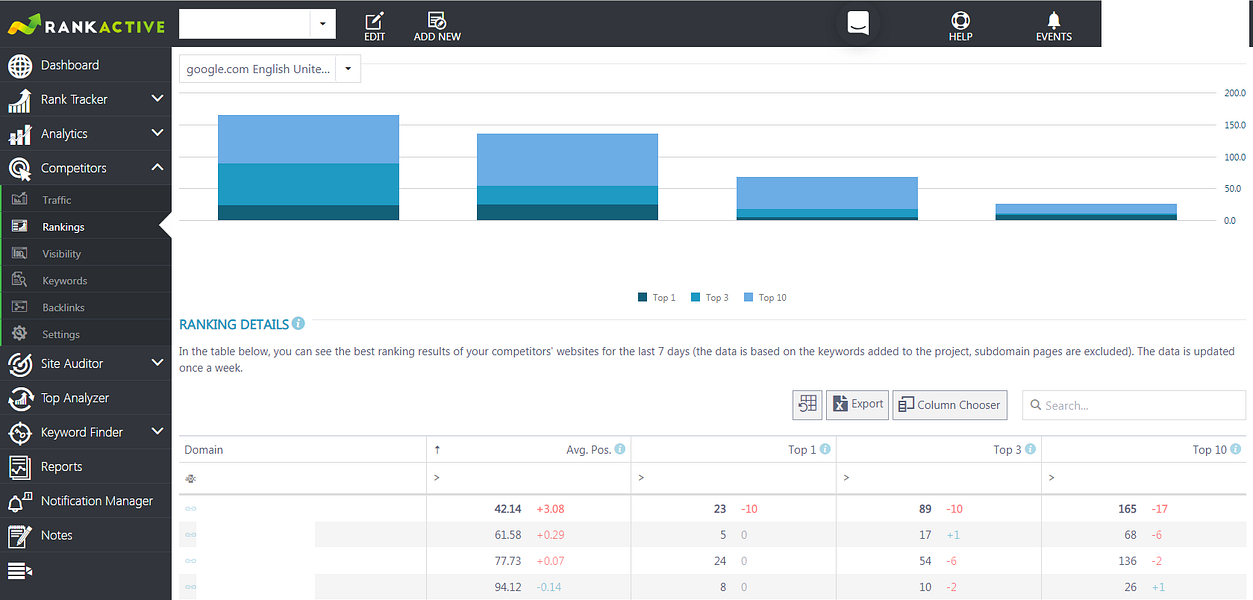Screen dimensions: 1253x600
Task: Click the Avg. Pos. info icon
Action: [621, 449]
